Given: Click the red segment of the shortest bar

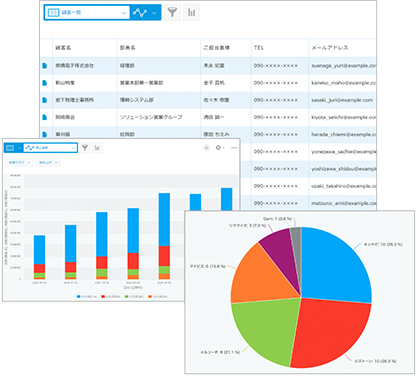Looking at the screenshot, I should click(39, 269).
